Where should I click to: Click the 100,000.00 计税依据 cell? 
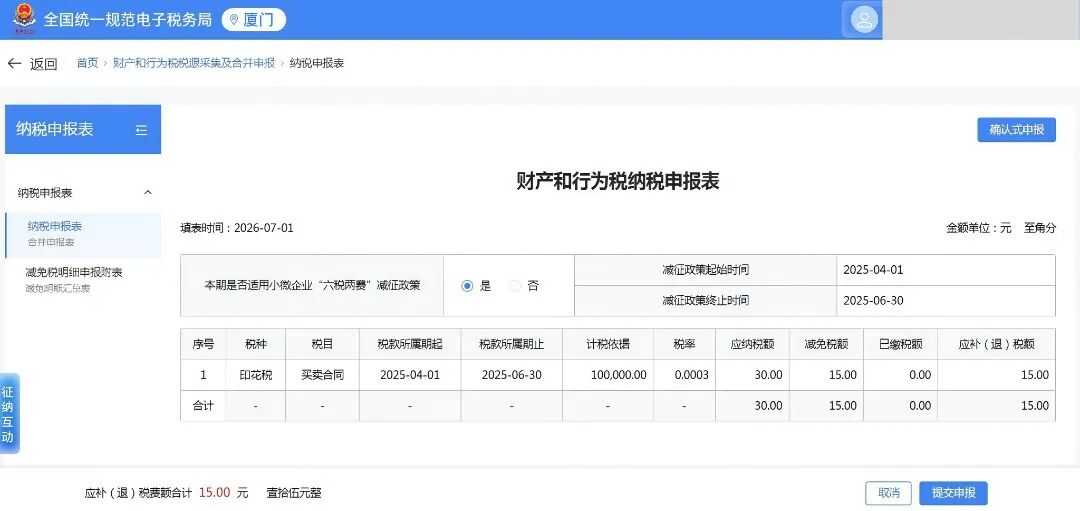[608, 375]
